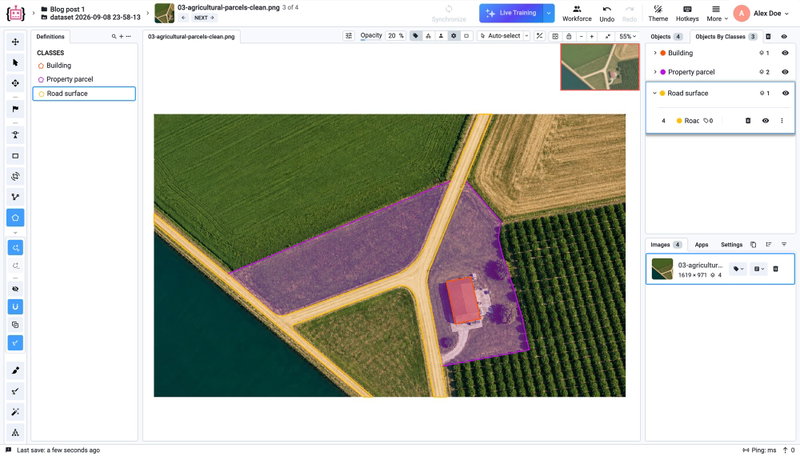Switch to the Objects tab
This screenshot has width=800, height=456.
(666, 37)
